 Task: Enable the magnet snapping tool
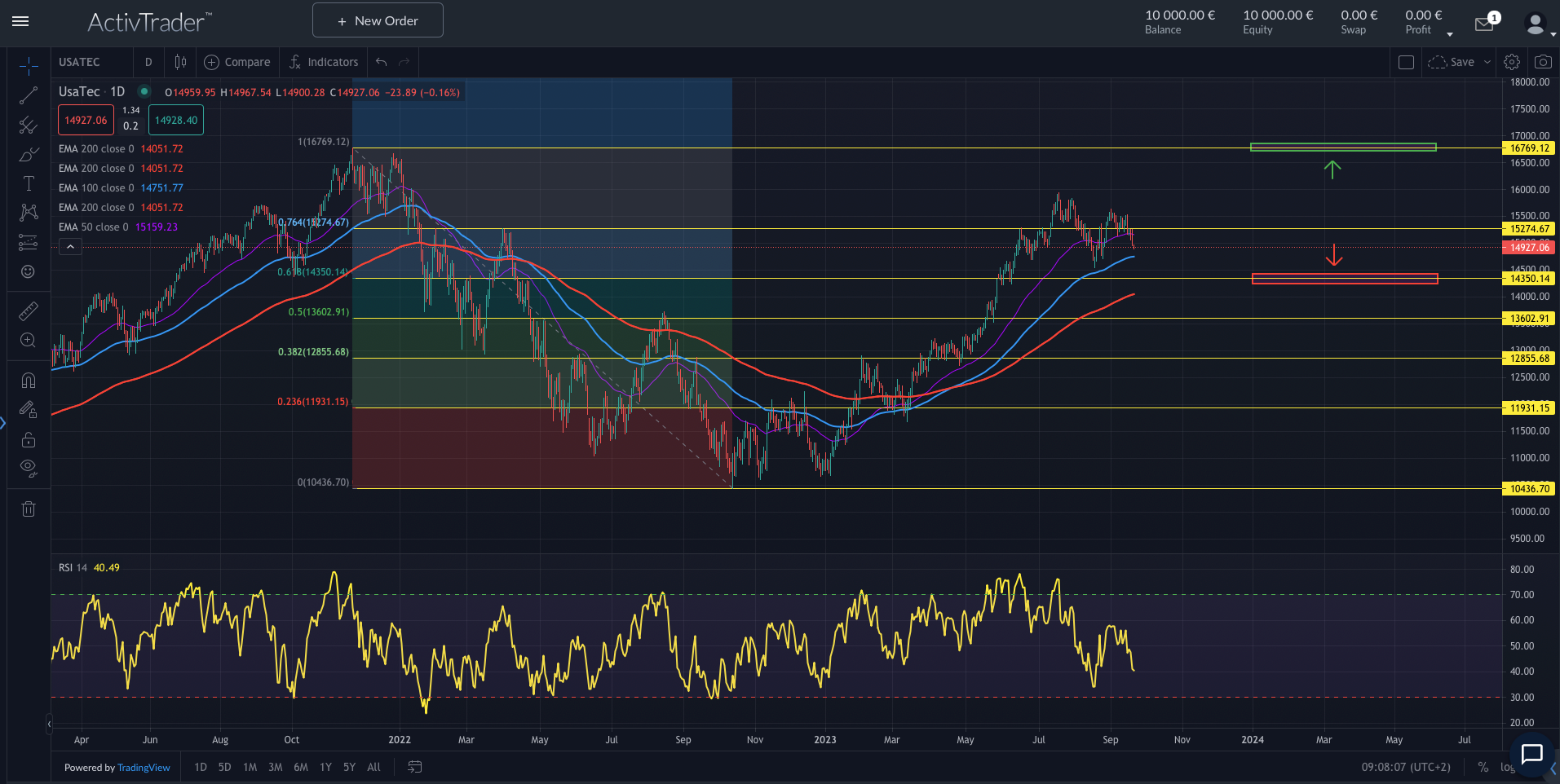[x=28, y=380]
